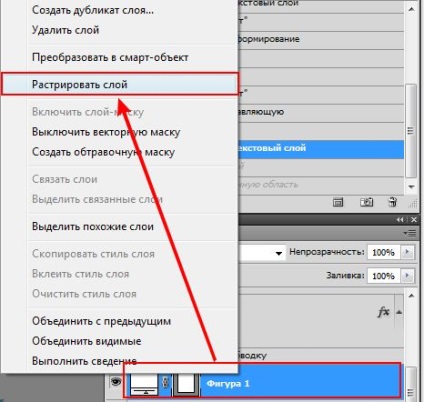424x402 pixels.
Task: Choose Растрировать слой from the context menu
Action: coord(120,84)
